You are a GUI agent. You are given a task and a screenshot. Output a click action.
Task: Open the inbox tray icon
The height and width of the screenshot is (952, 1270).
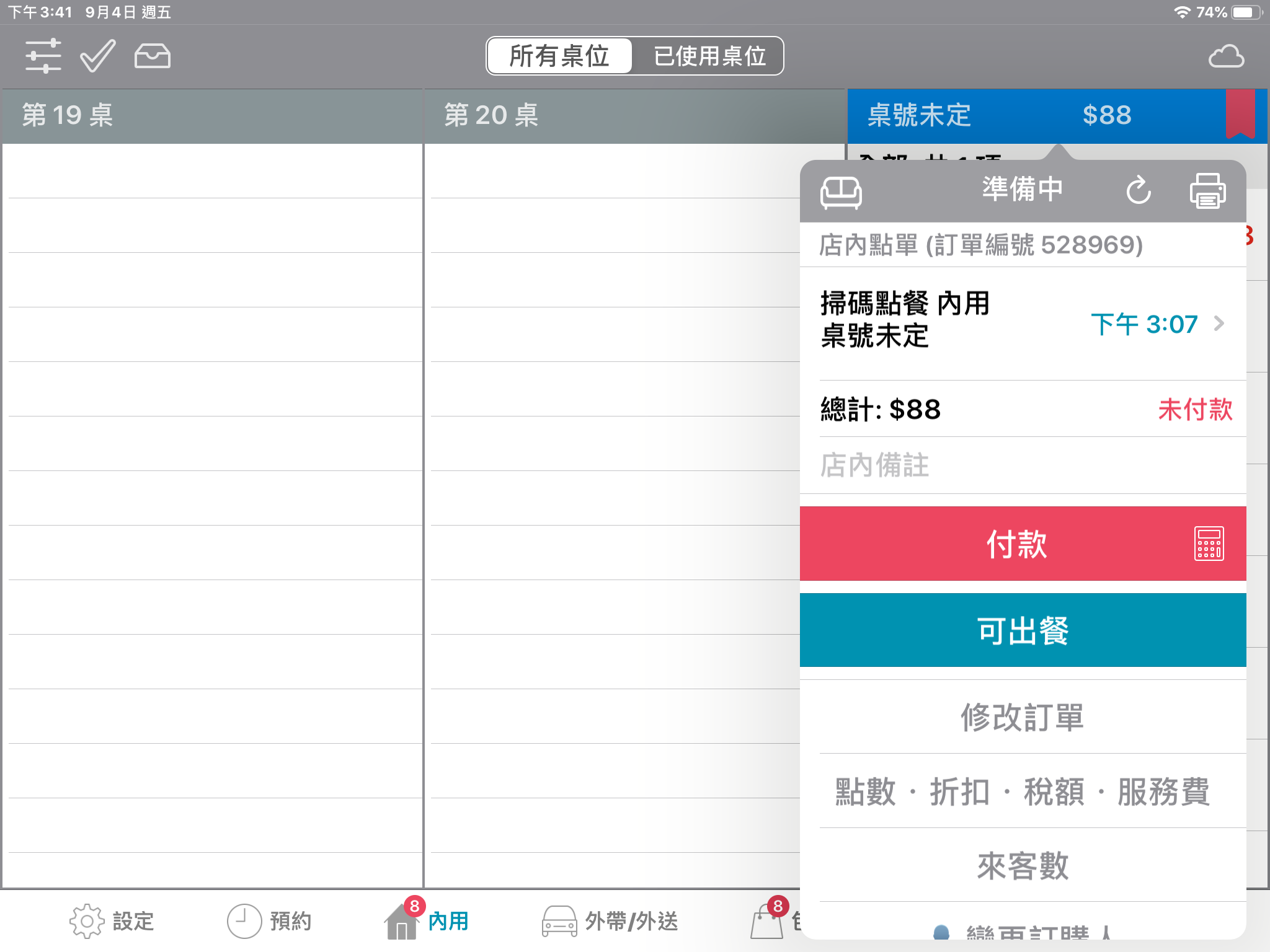(152, 56)
